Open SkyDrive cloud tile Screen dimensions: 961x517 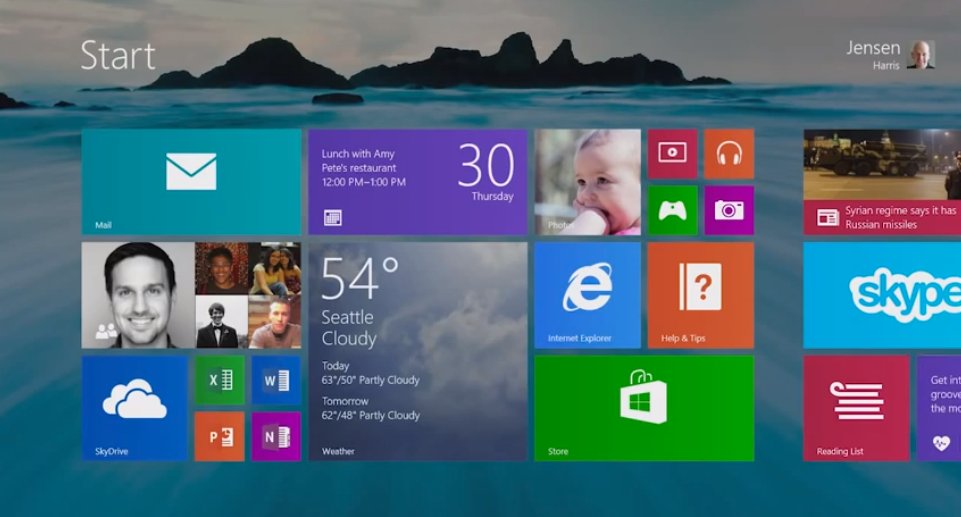coord(134,407)
